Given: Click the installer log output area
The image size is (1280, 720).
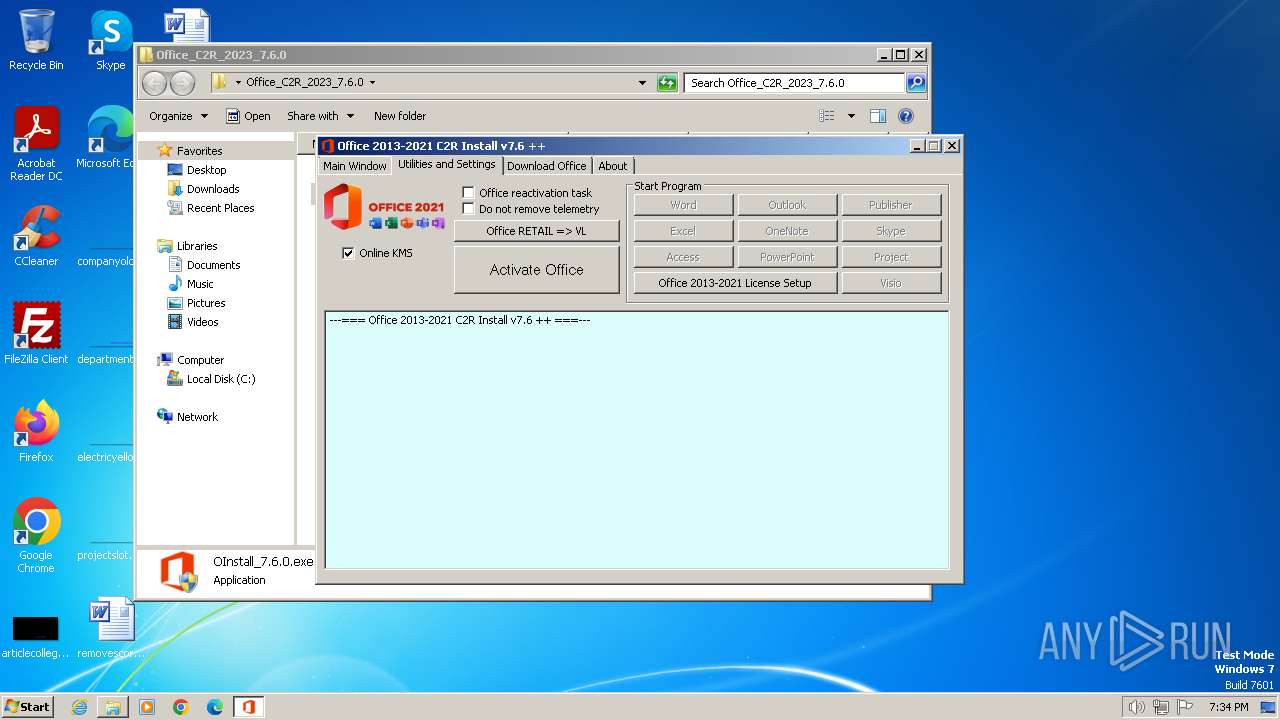Looking at the screenshot, I should [x=637, y=439].
